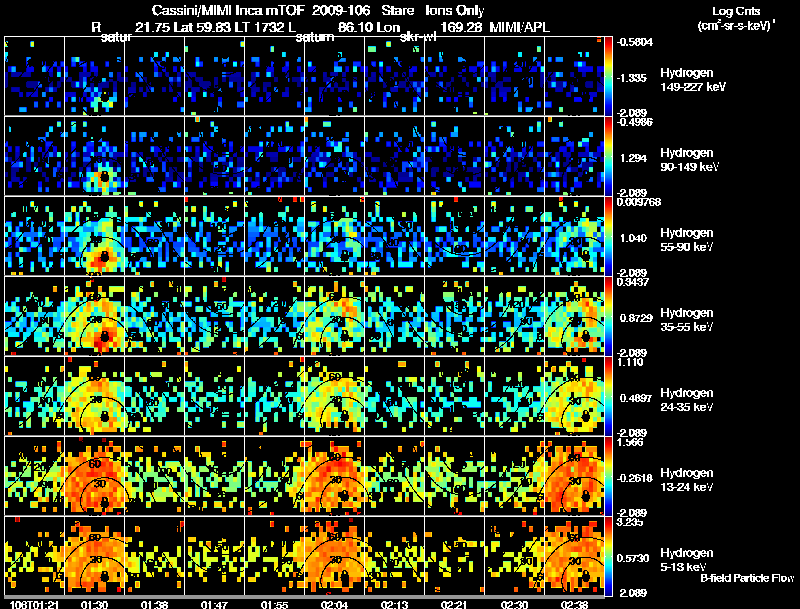The width and height of the screenshot is (800, 609).
Task: Click the '-1.335' color scale value
Action: 632,78
